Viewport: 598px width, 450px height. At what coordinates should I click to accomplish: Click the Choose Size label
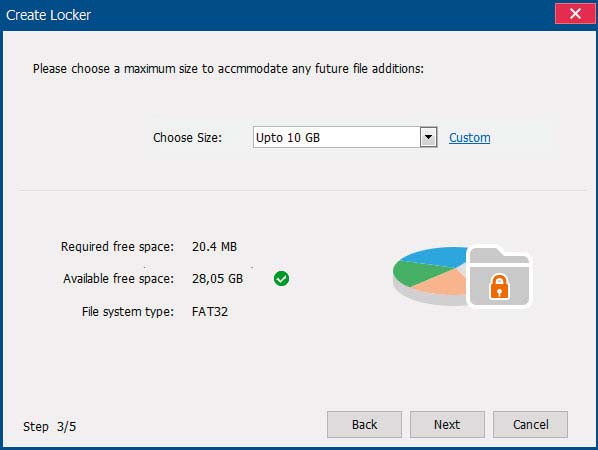point(187,138)
